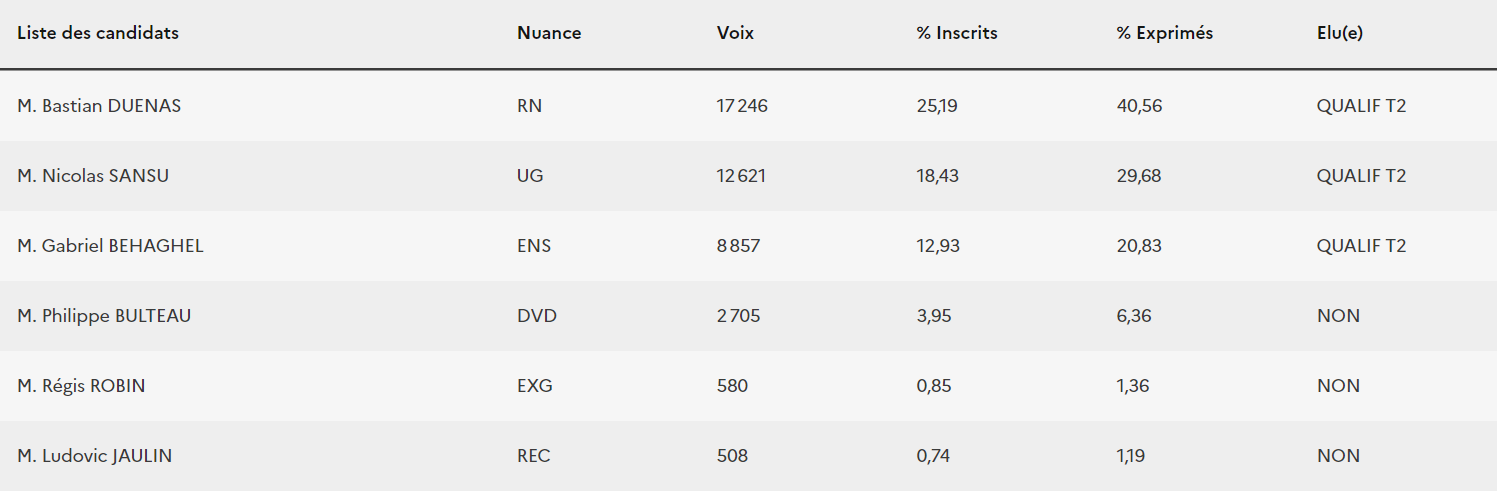Click "QUALIF T2" in the SANSU row
Image resolution: width=1511 pixels, height=492 pixels.
point(1361,175)
